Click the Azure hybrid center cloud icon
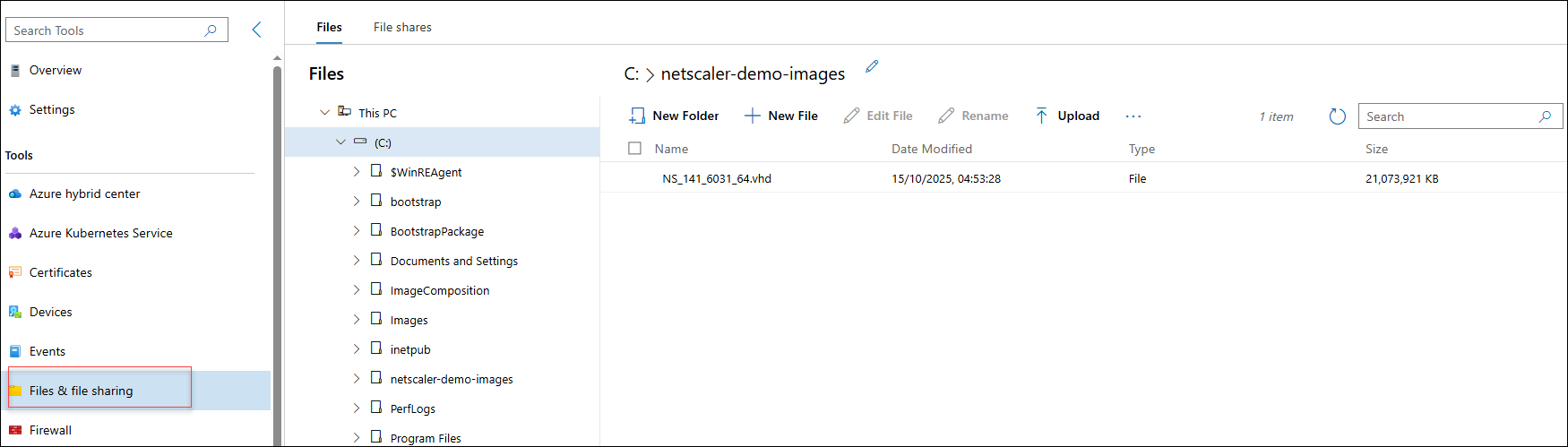The height and width of the screenshot is (447, 1568). pyautogui.click(x=15, y=193)
